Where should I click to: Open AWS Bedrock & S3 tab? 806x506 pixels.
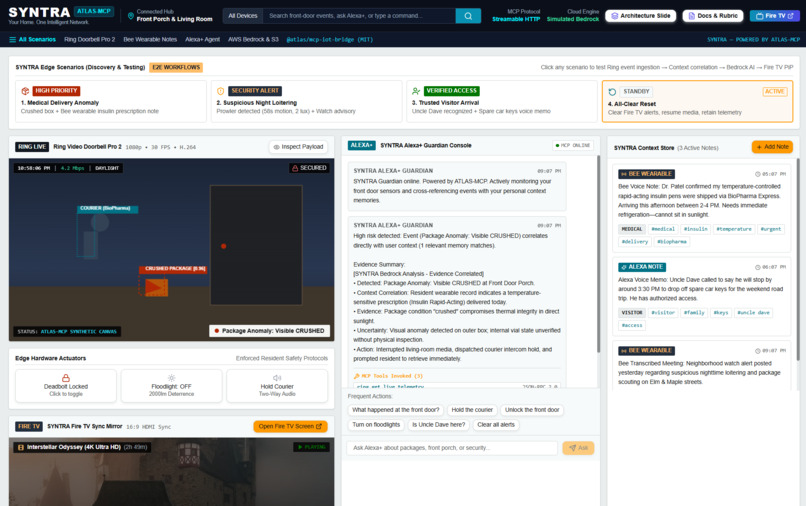click(253, 39)
